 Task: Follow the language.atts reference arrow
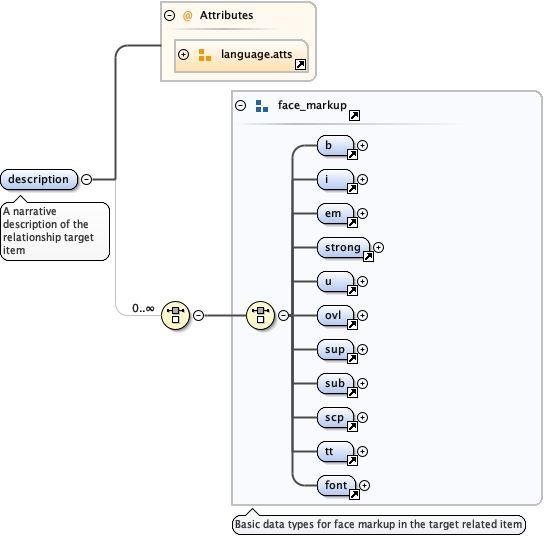click(300, 65)
